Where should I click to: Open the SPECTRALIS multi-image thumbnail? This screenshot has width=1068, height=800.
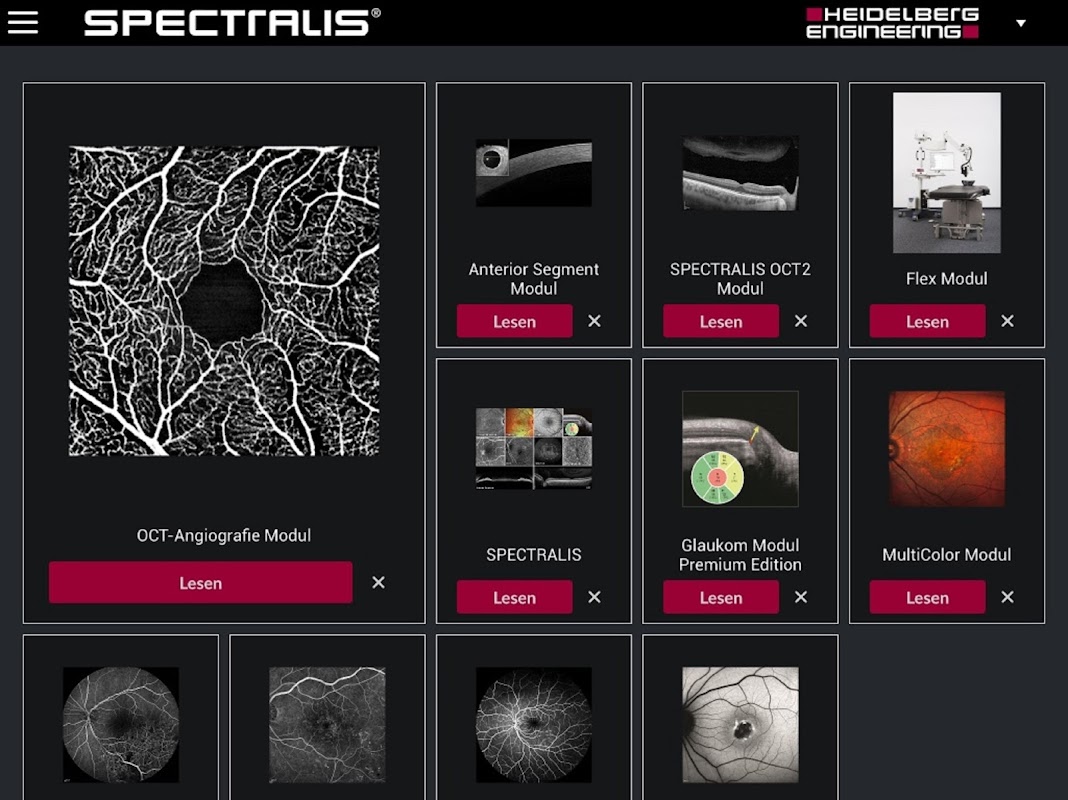[534, 449]
